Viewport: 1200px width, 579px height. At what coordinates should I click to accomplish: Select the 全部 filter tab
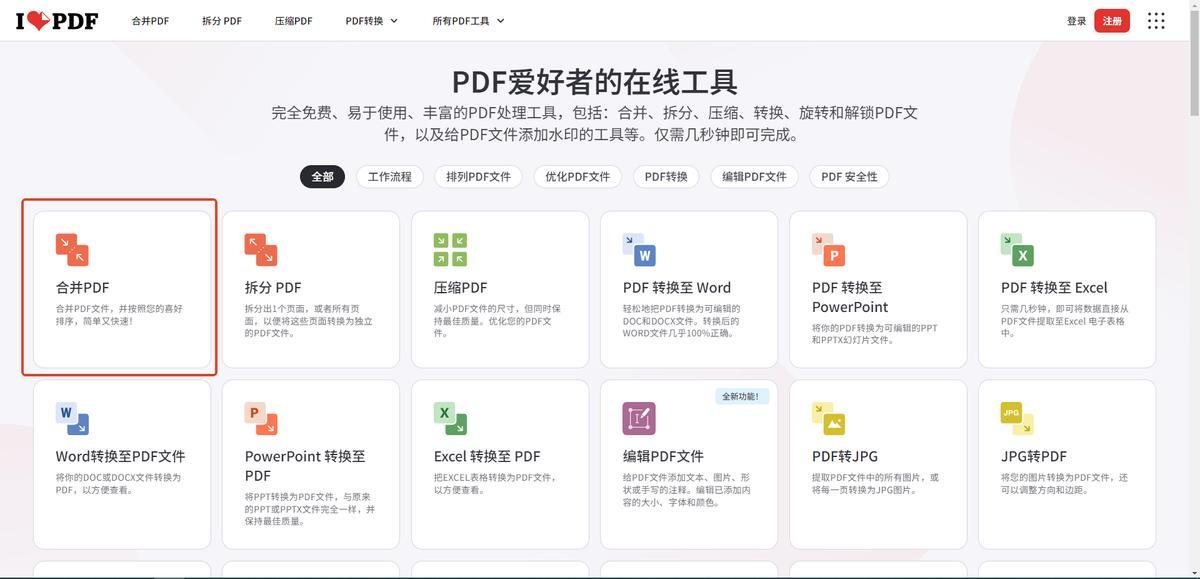(x=322, y=177)
